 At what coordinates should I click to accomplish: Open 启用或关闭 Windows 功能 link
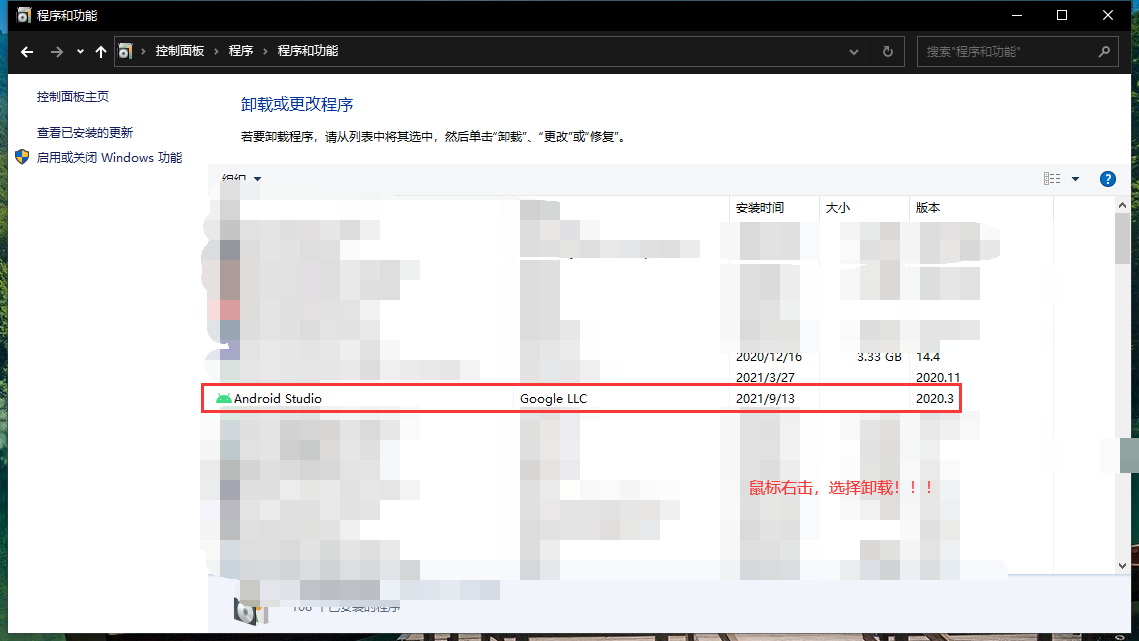pos(109,158)
